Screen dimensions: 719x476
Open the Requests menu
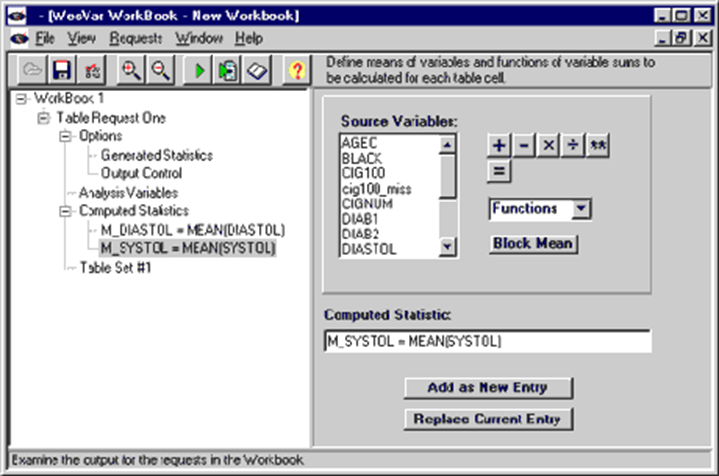click(136, 39)
